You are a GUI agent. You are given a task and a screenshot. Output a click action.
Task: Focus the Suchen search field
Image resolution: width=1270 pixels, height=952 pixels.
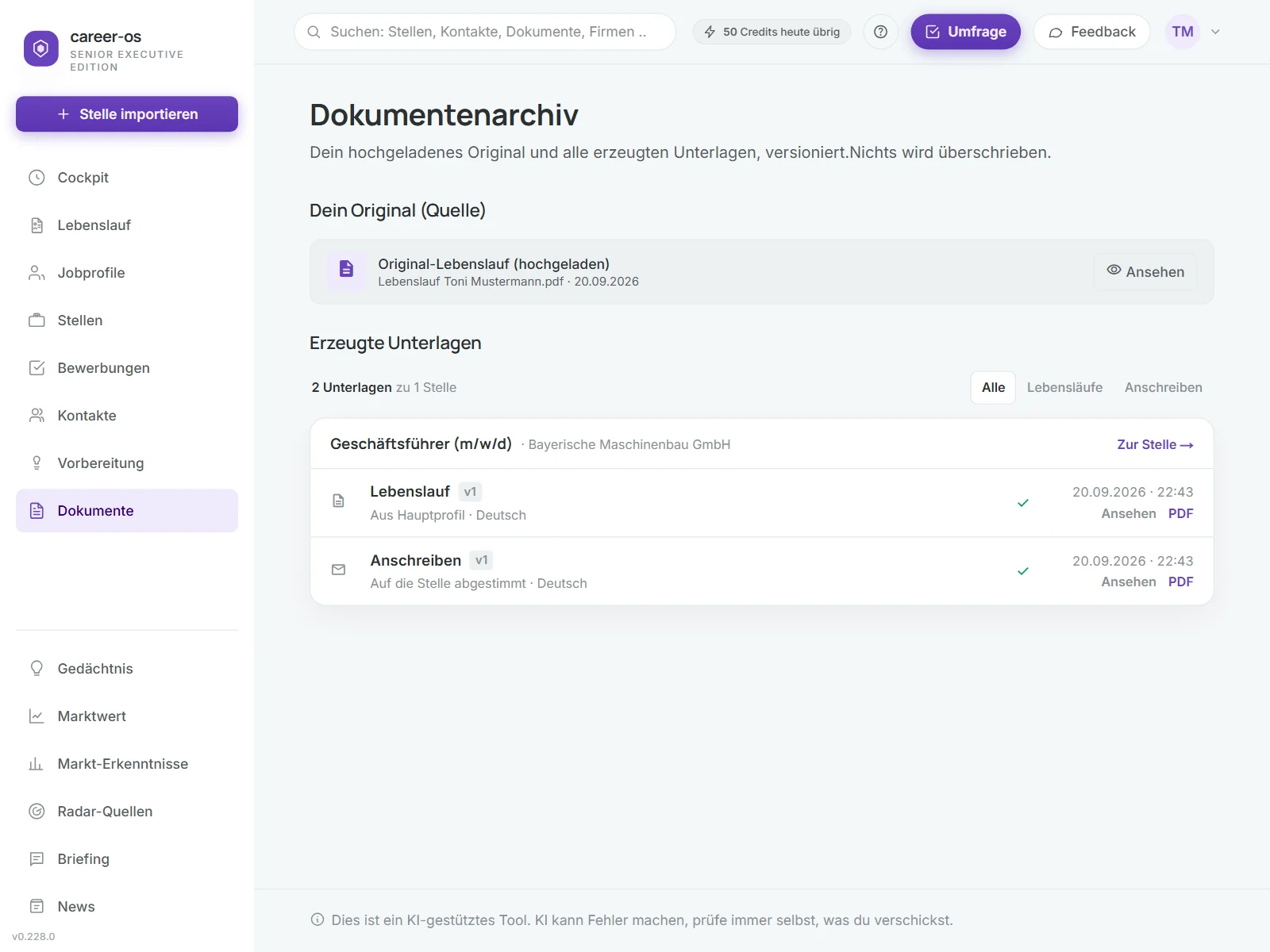tap(485, 32)
